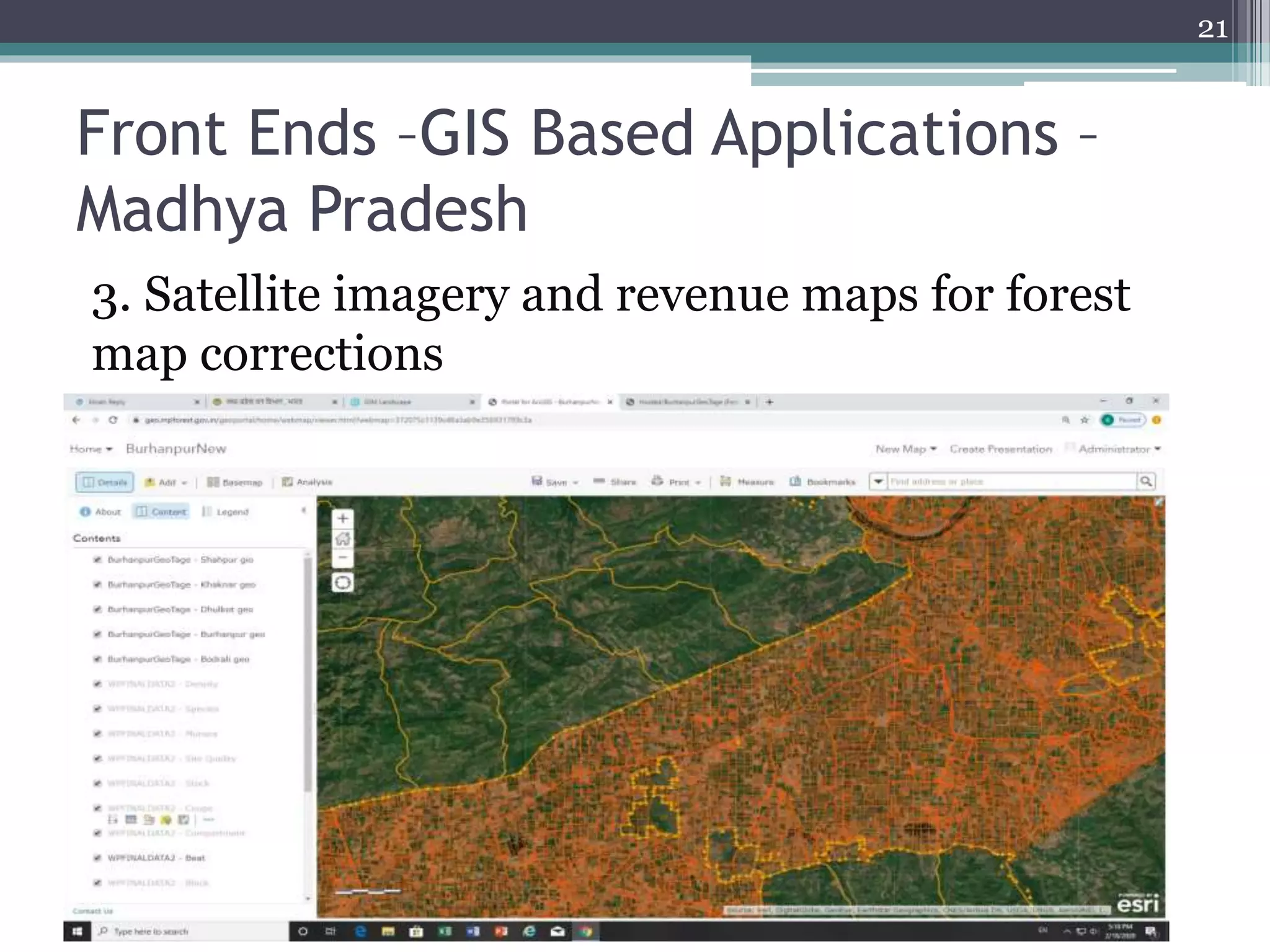Image resolution: width=1270 pixels, height=952 pixels.
Task: Go back with browser back arrow
Action: click(76, 420)
